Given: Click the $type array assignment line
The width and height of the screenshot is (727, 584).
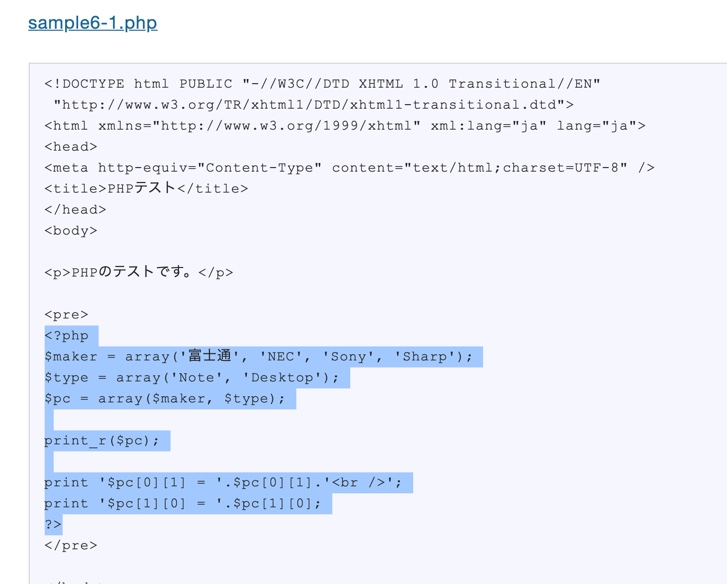Looking at the screenshot, I should [x=191, y=377].
